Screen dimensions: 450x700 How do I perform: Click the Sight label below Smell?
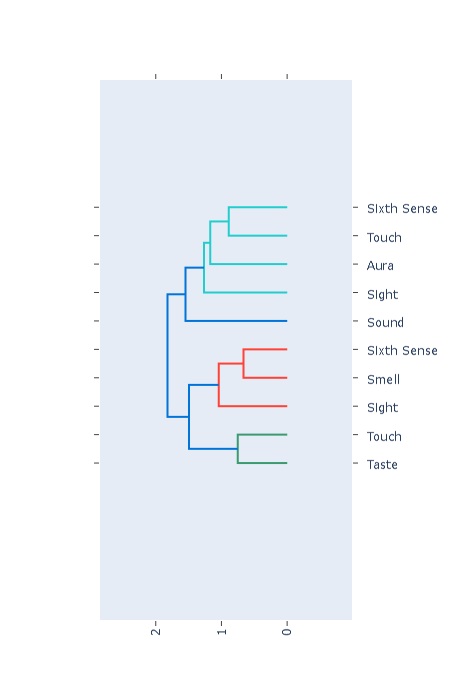point(382,408)
